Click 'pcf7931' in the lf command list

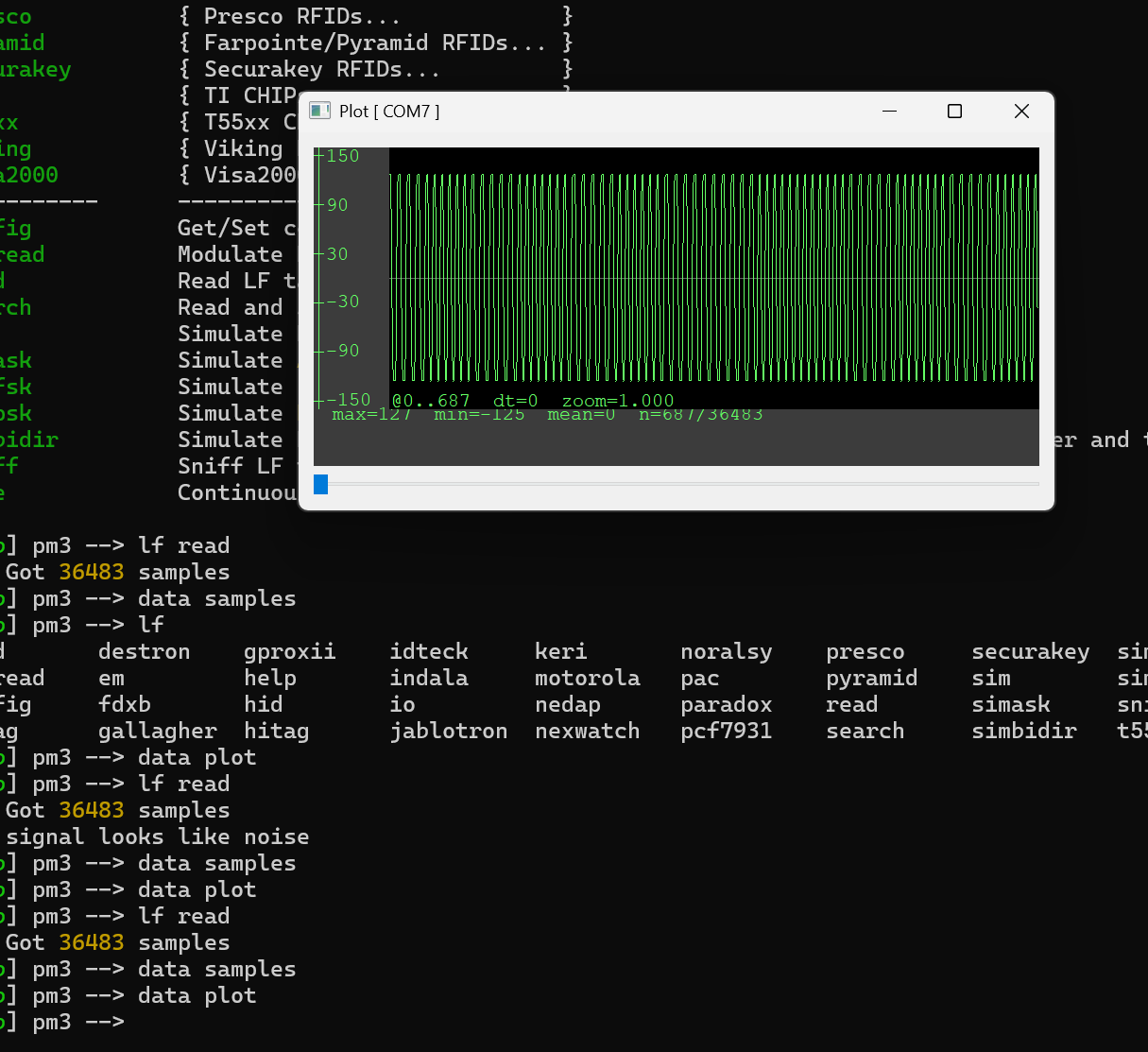coord(727,732)
